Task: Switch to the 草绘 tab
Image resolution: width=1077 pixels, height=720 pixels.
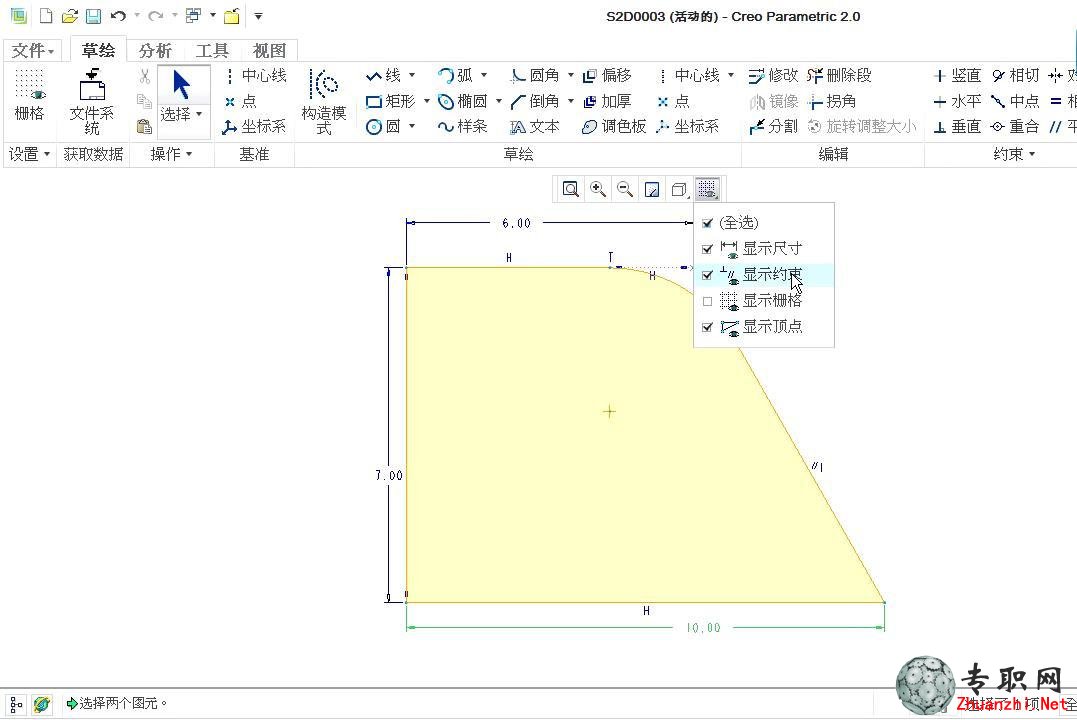Action: (98, 50)
